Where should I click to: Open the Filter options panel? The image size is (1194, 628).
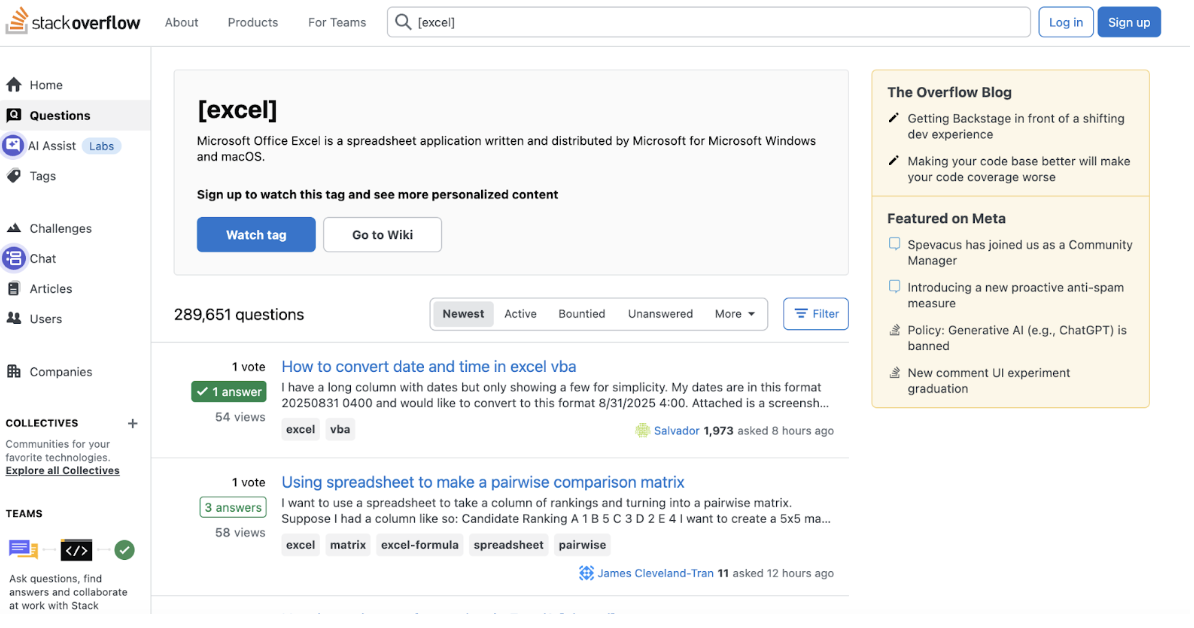click(x=815, y=314)
